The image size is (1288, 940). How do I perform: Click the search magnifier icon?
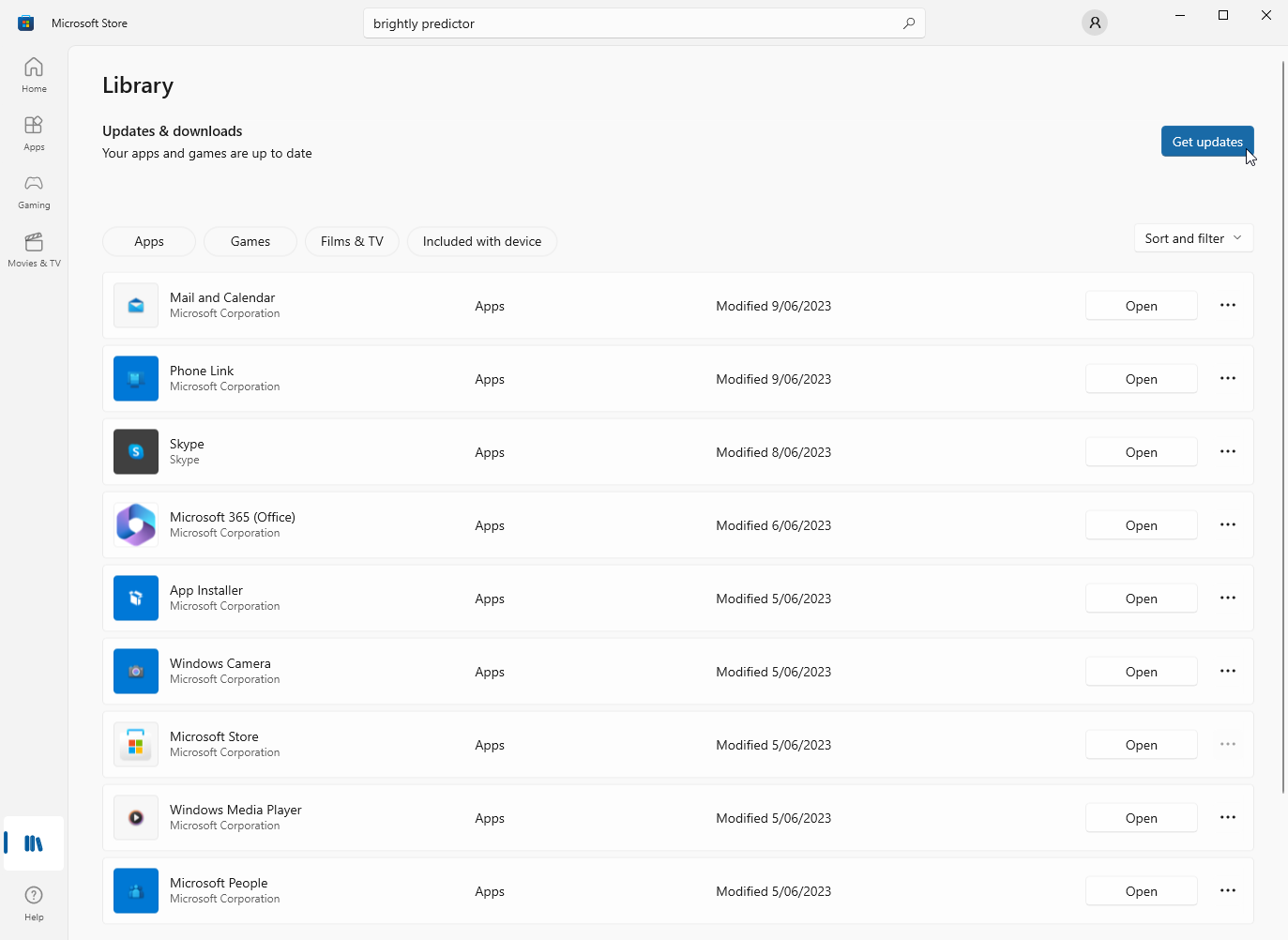(908, 23)
